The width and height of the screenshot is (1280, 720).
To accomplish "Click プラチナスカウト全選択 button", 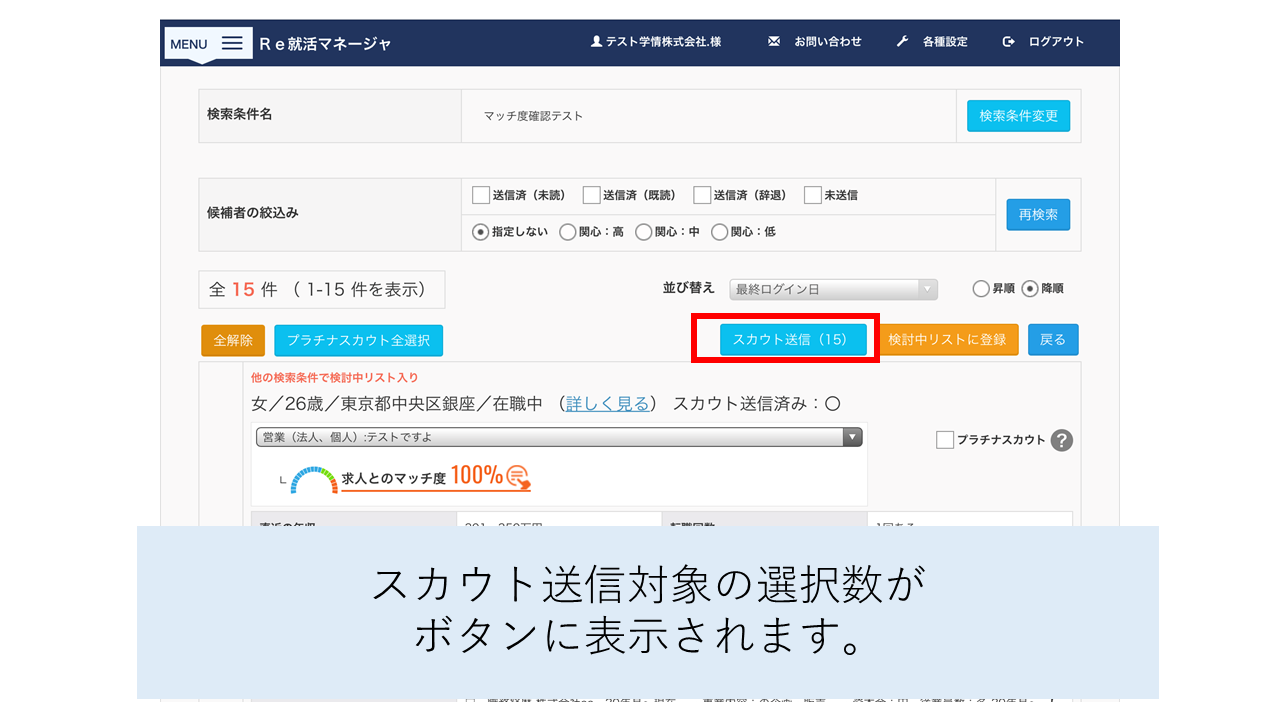I will click(x=358, y=340).
